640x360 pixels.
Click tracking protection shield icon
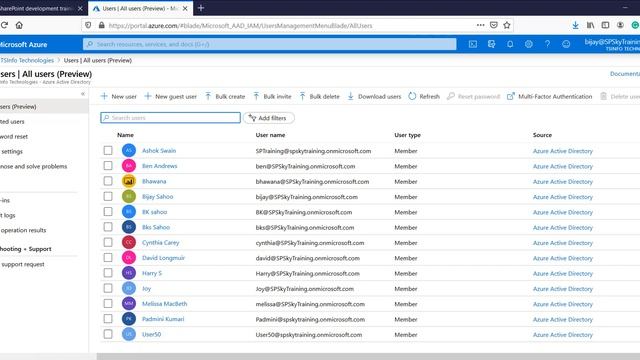[88, 25]
